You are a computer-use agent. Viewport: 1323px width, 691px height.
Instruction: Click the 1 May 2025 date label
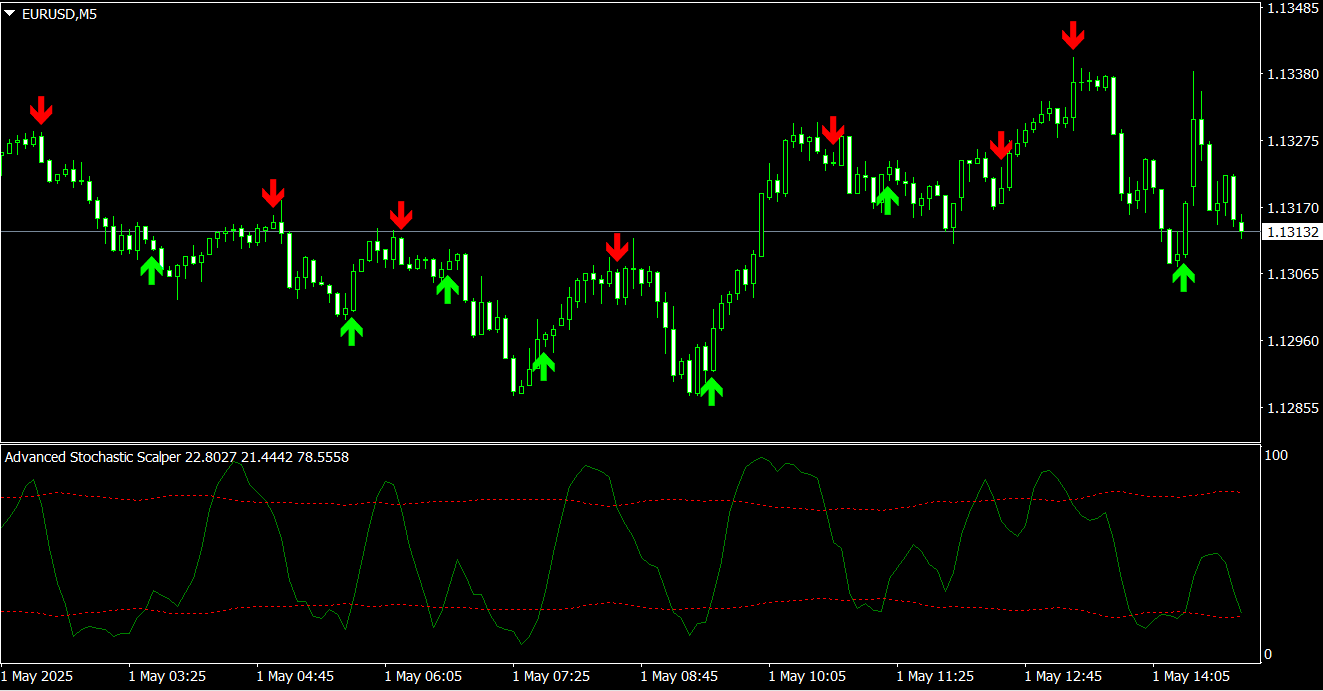pos(38,677)
